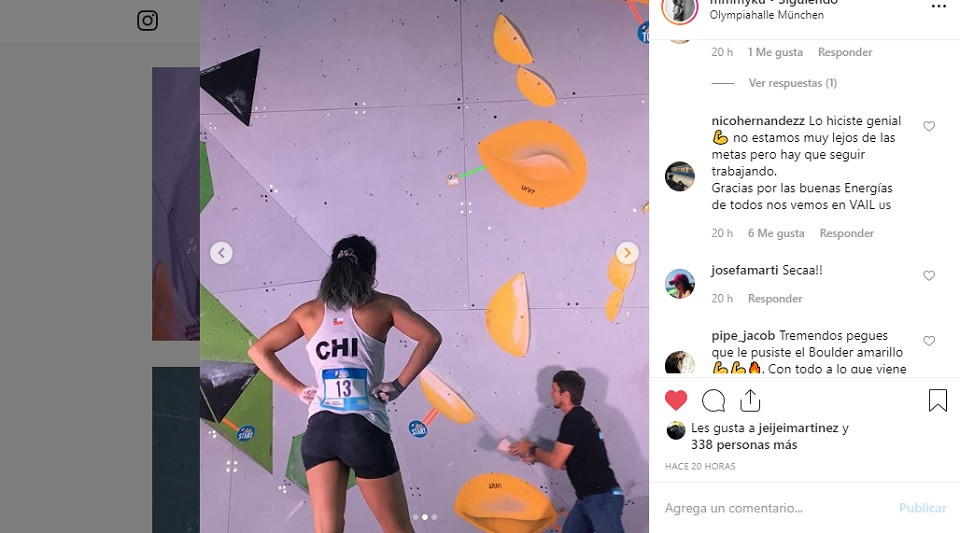This screenshot has width=960, height=533.
Task: Open josefamarti's profile avatar
Action: point(680,283)
